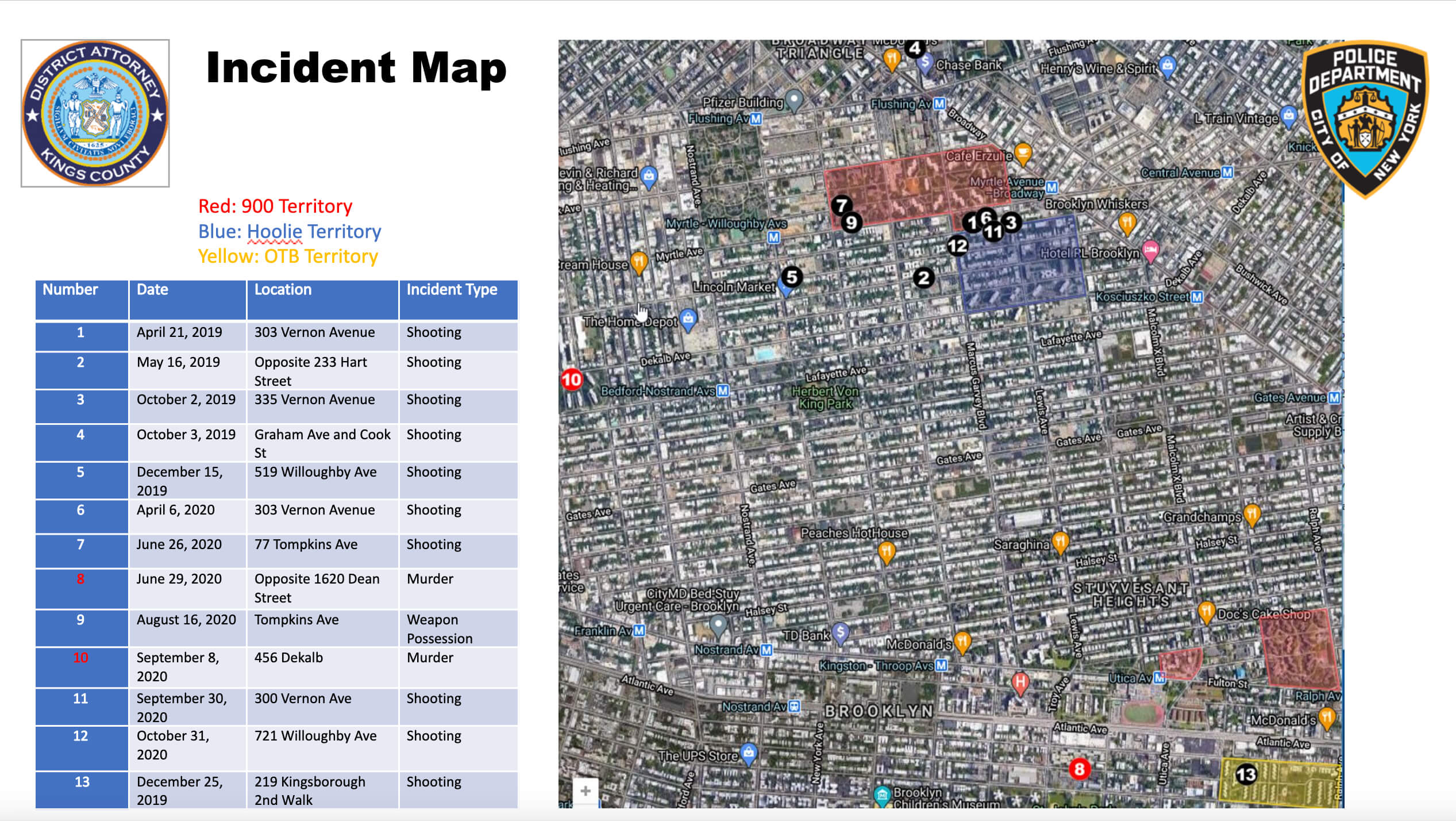Click the Home Depot shopping pin
Viewport: 1456px width, 821px height.
688,318
